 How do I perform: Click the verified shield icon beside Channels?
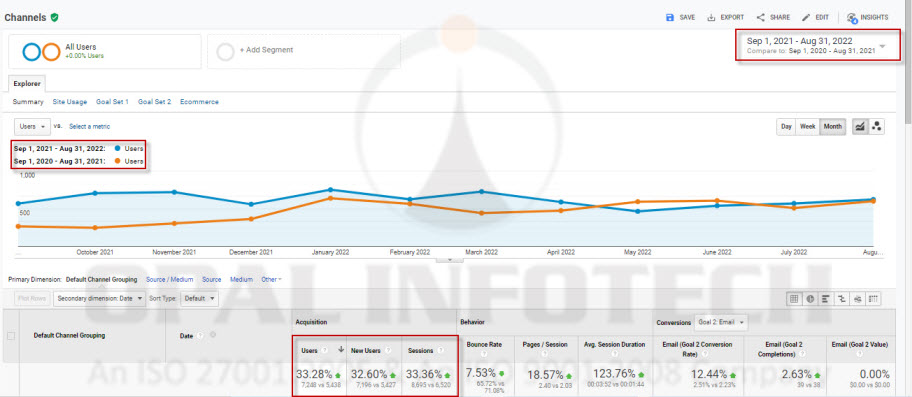click(54, 17)
